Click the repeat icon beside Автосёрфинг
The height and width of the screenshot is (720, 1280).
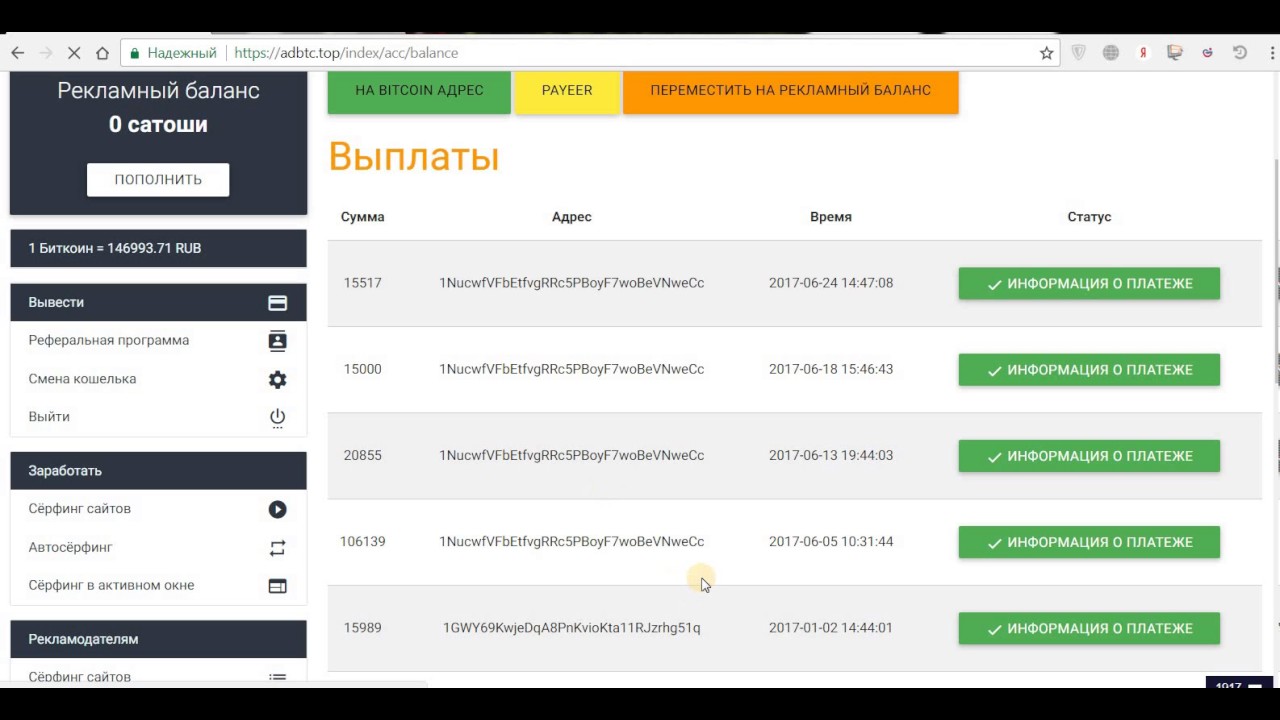tap(278, 548)
